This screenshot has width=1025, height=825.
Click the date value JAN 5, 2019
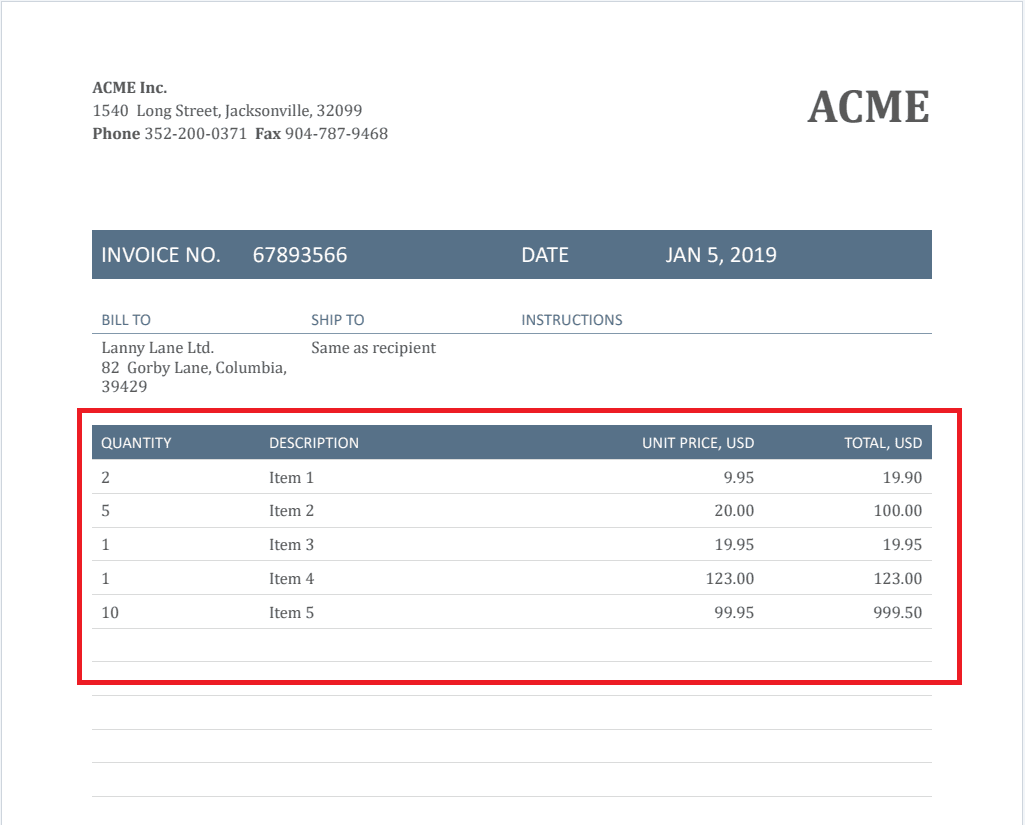[720, 255]
